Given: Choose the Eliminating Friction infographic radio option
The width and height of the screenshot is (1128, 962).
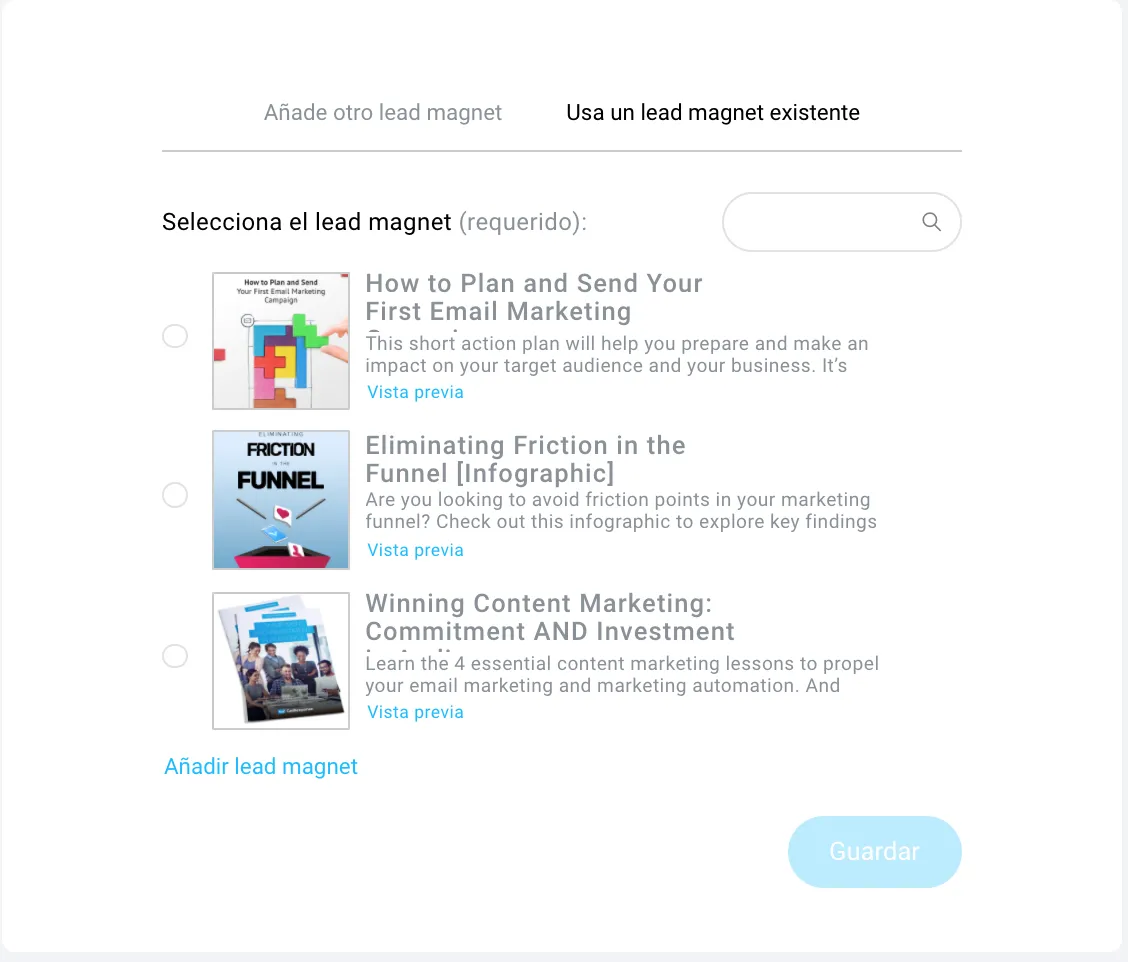Looking at the screenshot, I should 175,495.
